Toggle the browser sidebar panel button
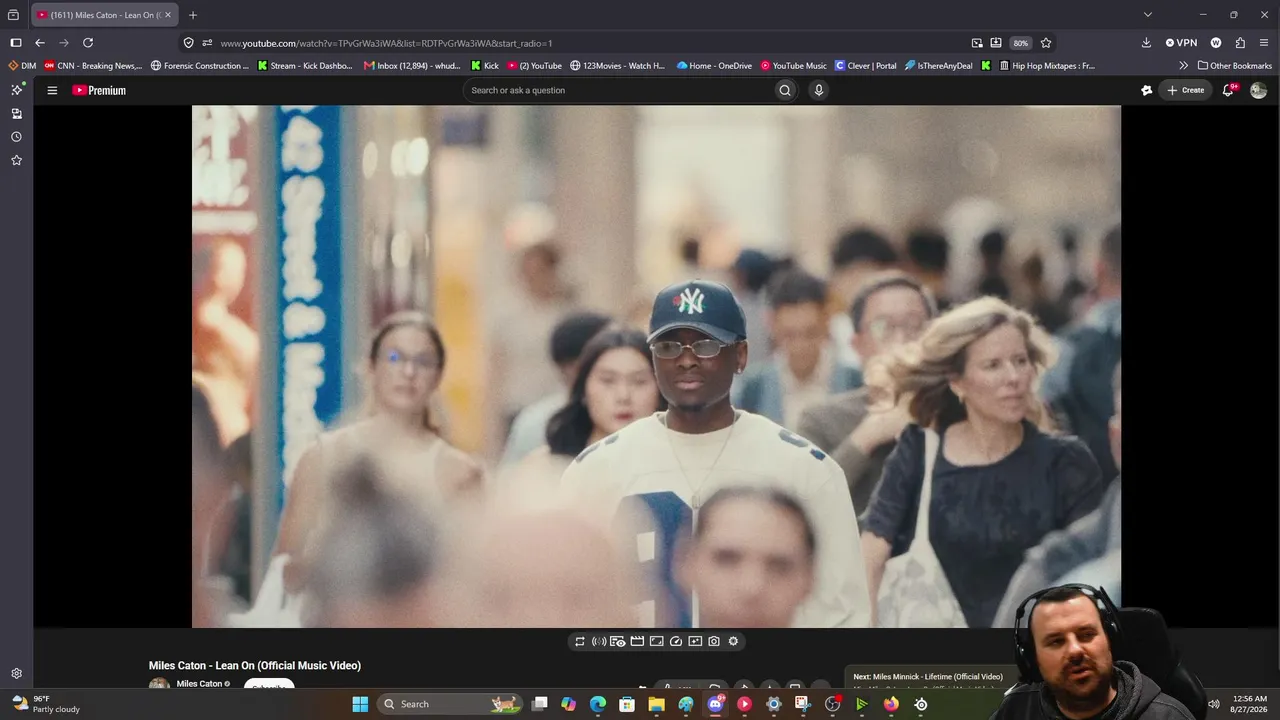This screenshot has width=1280, height=720. 15,43
